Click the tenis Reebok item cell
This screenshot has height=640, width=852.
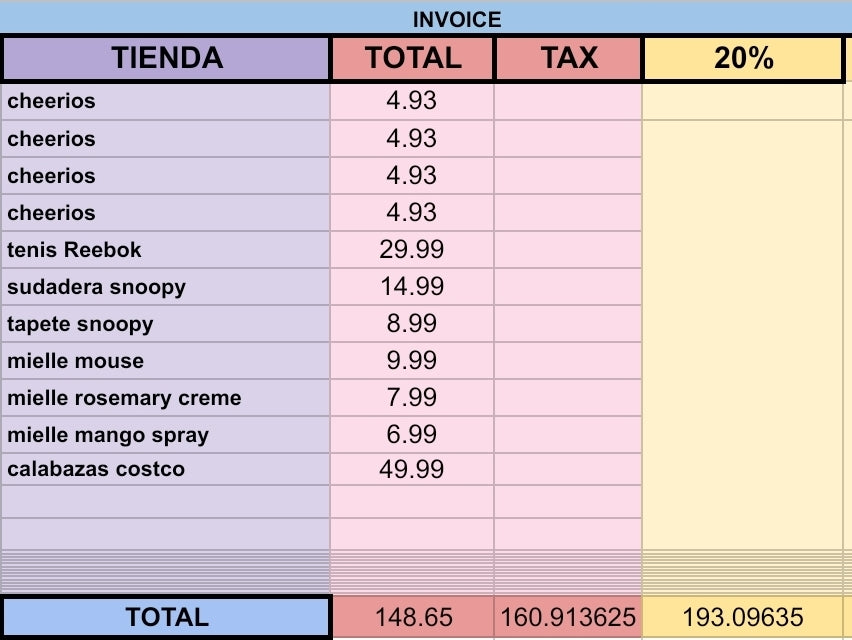(166, 250)
